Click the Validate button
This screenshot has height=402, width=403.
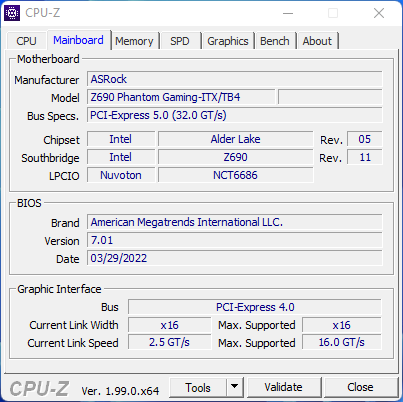[284, 387]
